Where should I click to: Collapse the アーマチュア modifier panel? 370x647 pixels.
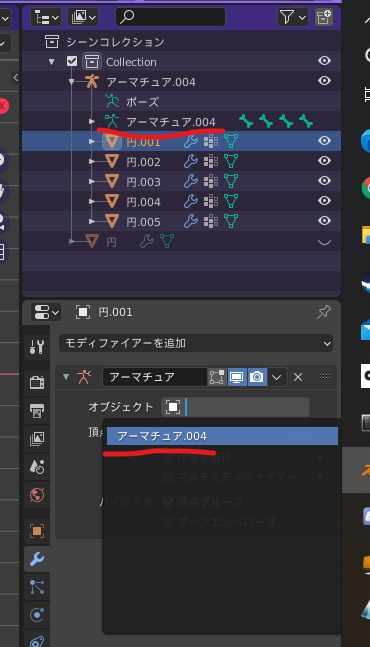click(66, 377)
